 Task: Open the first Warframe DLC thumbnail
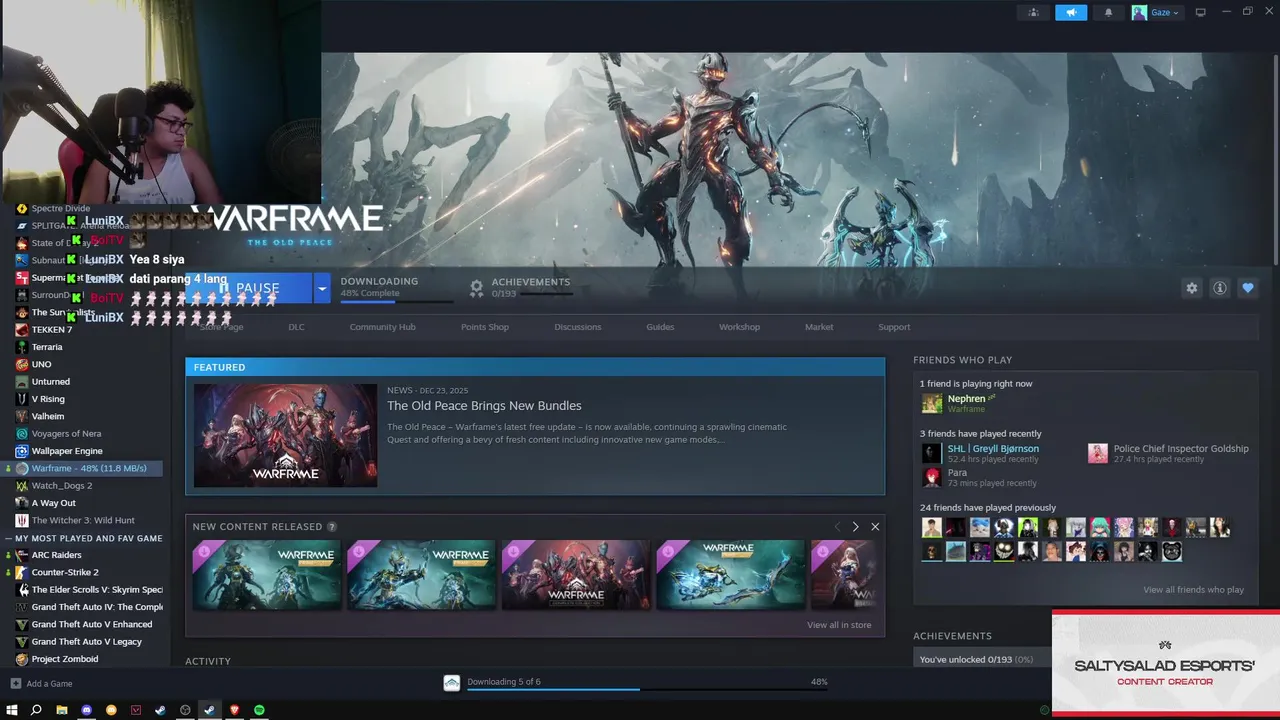pos(266,575)
